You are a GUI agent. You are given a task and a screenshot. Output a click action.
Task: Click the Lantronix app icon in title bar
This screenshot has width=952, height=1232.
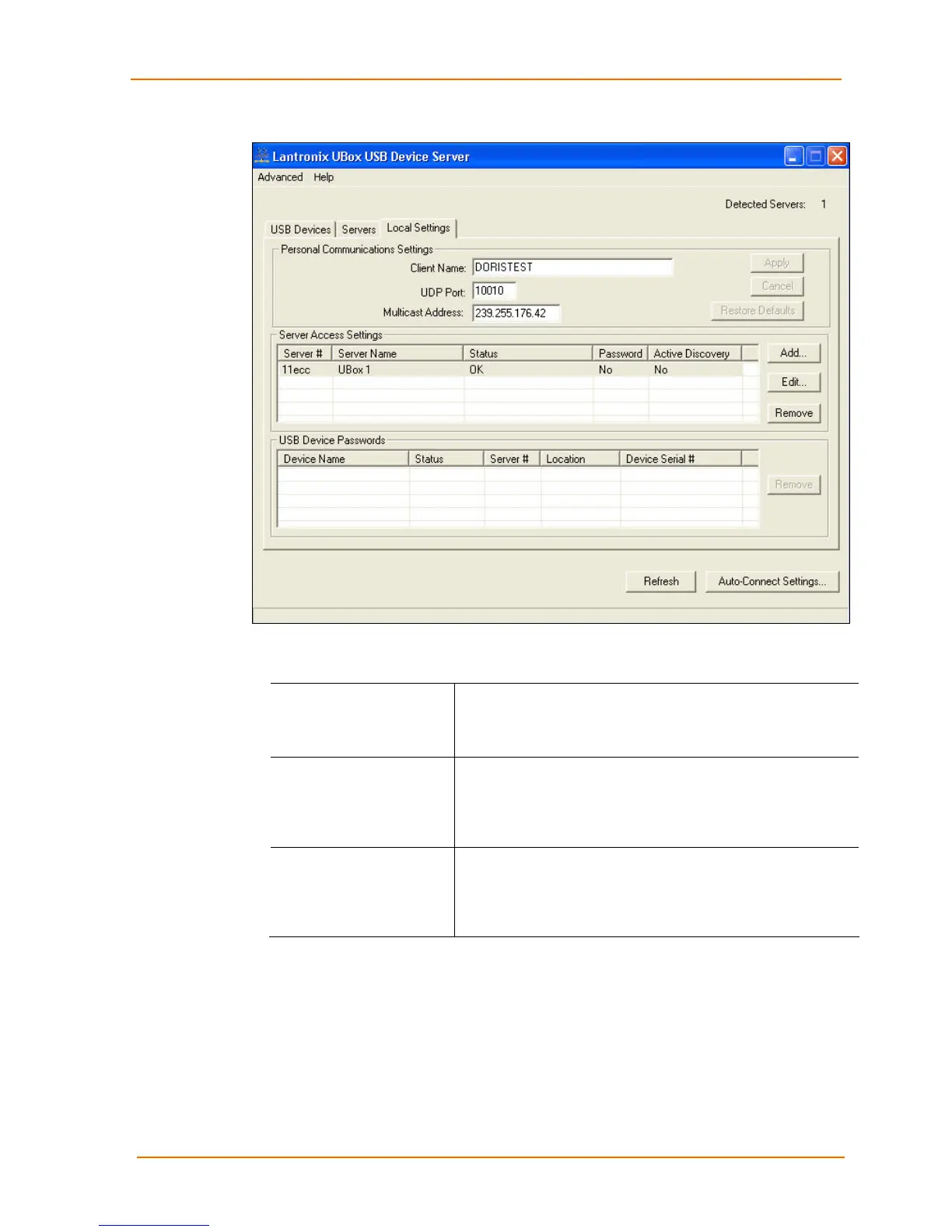(x=262, y=156)
